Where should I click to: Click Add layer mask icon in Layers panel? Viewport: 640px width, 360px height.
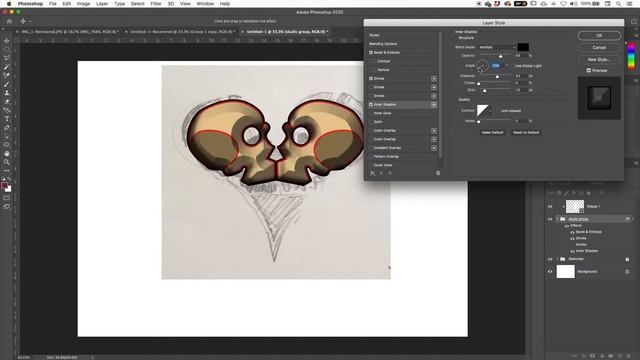(593, 356)
